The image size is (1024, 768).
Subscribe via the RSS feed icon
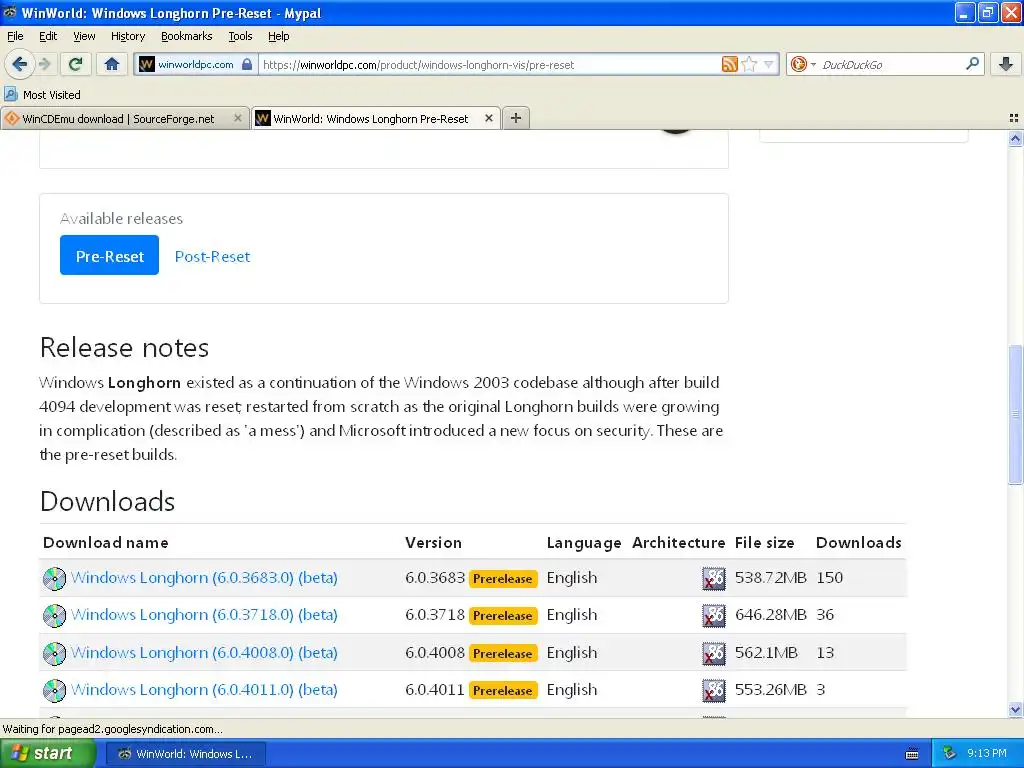[729, 64]
